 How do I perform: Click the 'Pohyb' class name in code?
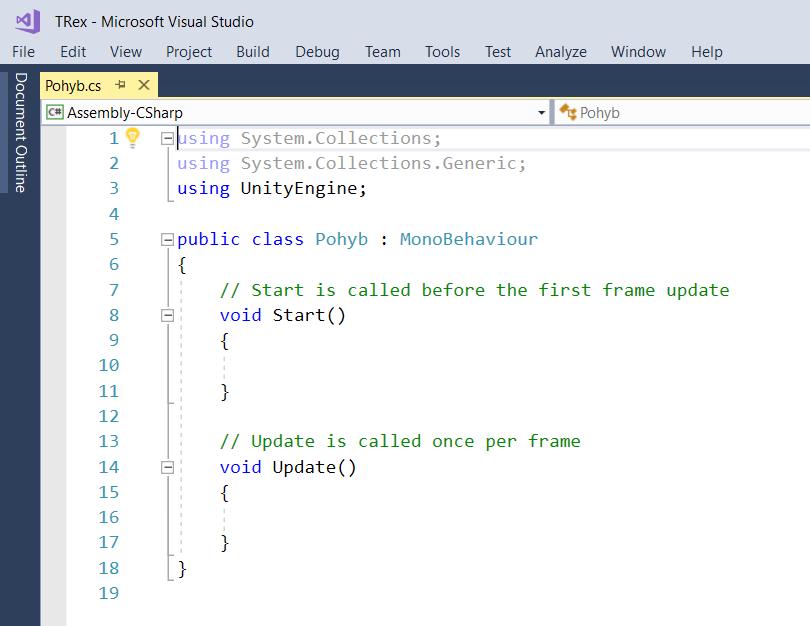point(341,239)
